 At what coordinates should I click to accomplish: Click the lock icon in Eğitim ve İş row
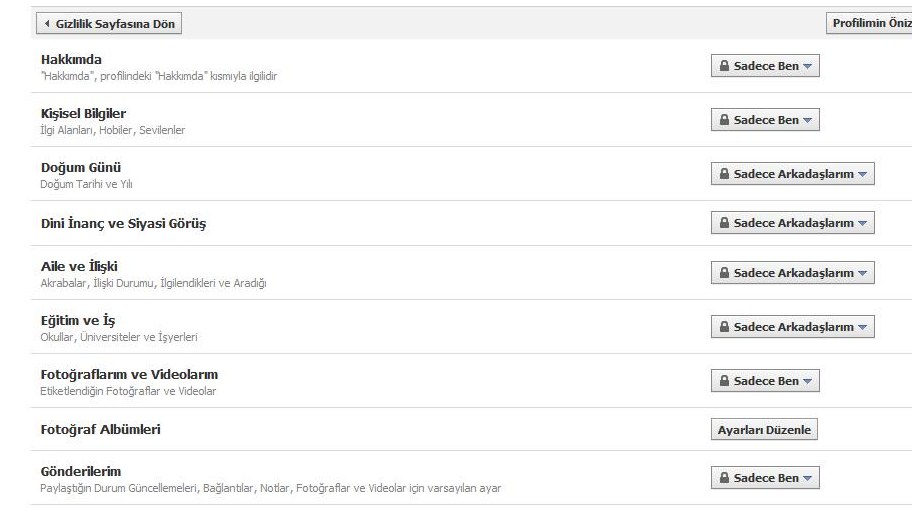pyautogui.click(x=724, y=327)
